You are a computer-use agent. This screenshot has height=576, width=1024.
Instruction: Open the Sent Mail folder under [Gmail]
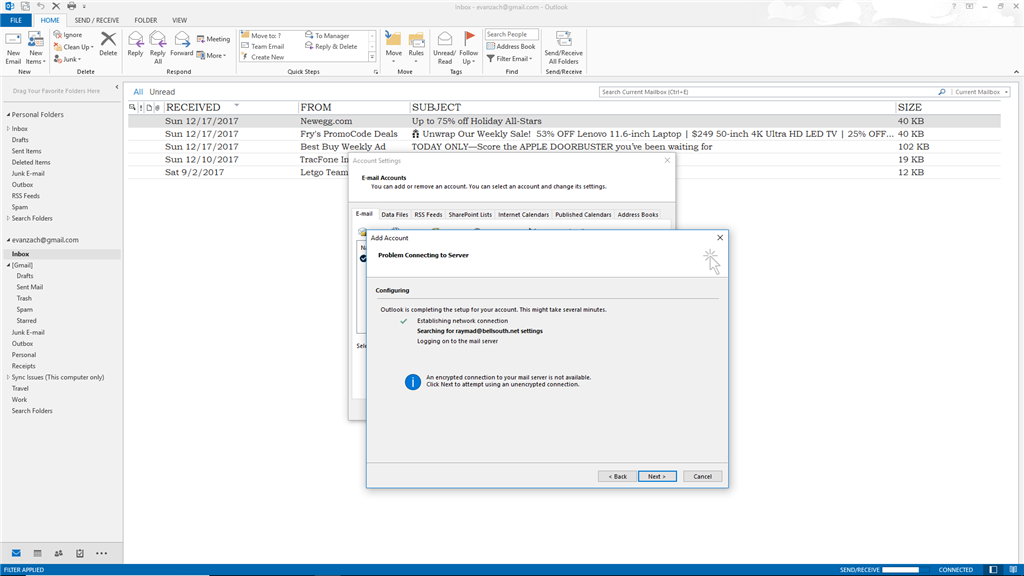(x=29, y=287)
